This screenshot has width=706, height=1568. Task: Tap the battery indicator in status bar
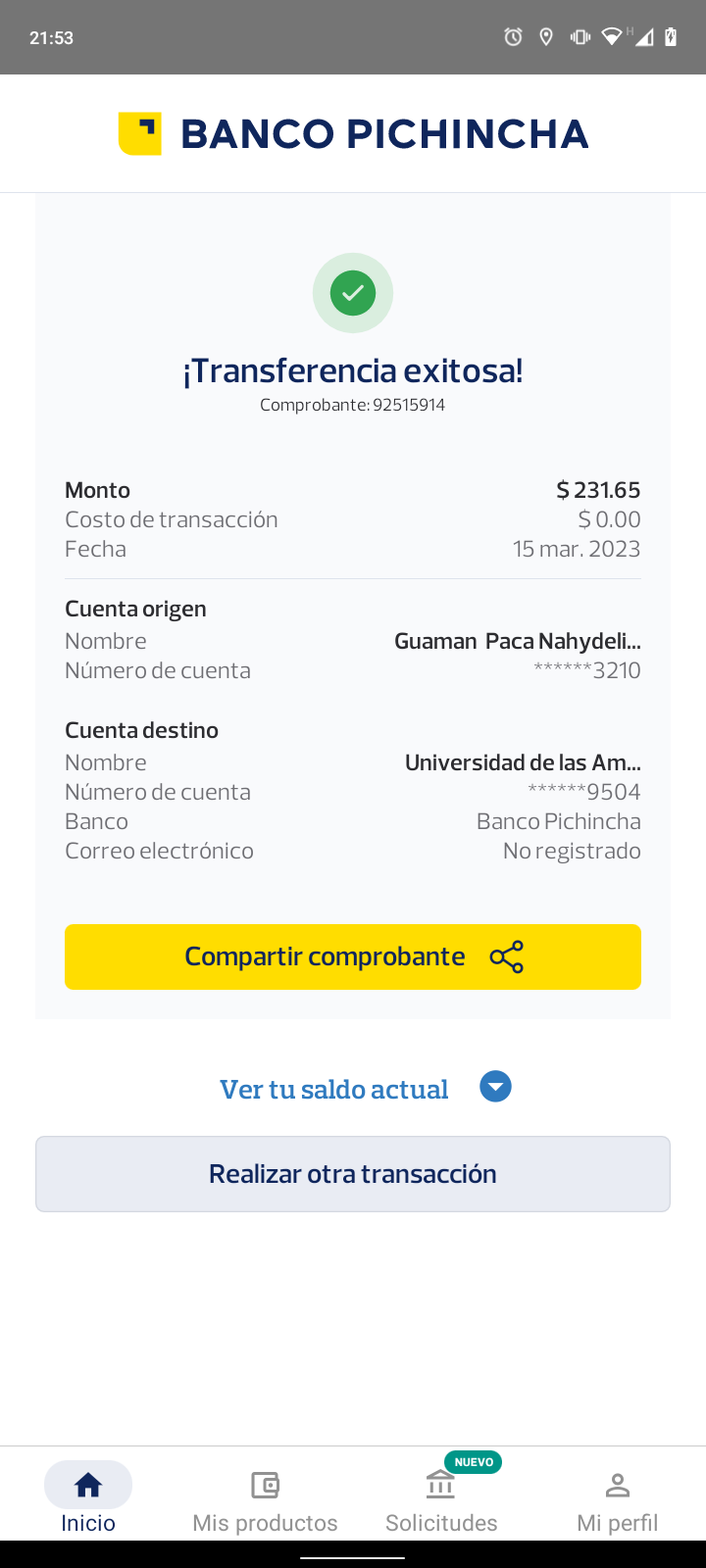coord(671,37)
